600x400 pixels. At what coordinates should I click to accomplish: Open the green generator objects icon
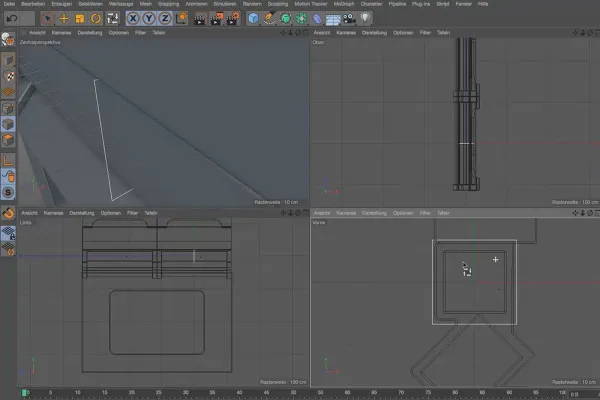(x=285, y=18)
